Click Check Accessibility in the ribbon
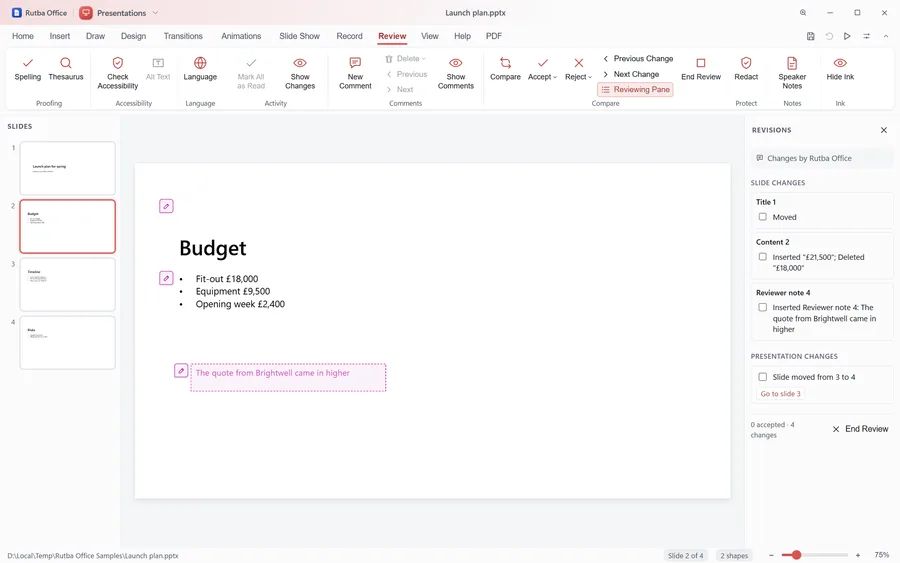The image size is (900, 563). pyautogui.click(x=118, y=73)
